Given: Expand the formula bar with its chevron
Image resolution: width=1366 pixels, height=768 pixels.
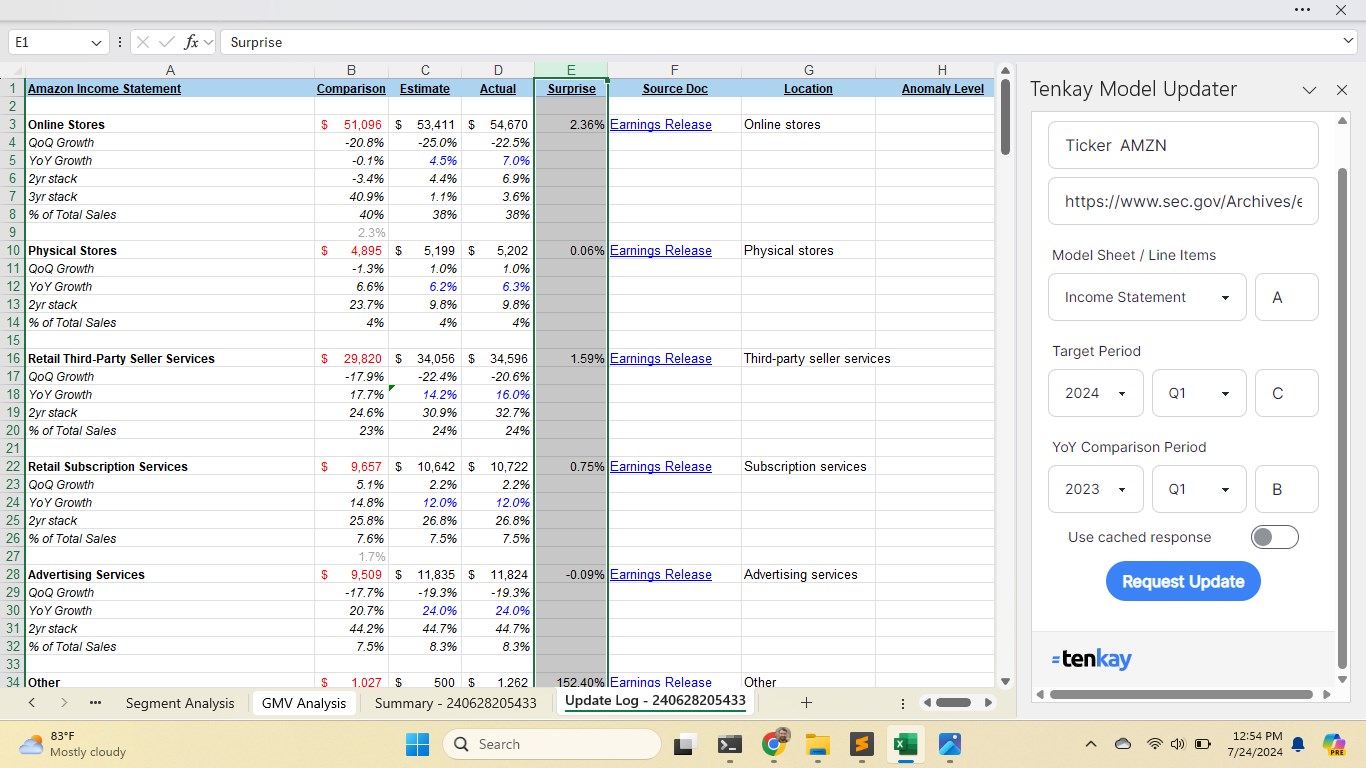Looking at the screenshot, I should tap(1348, 41).
